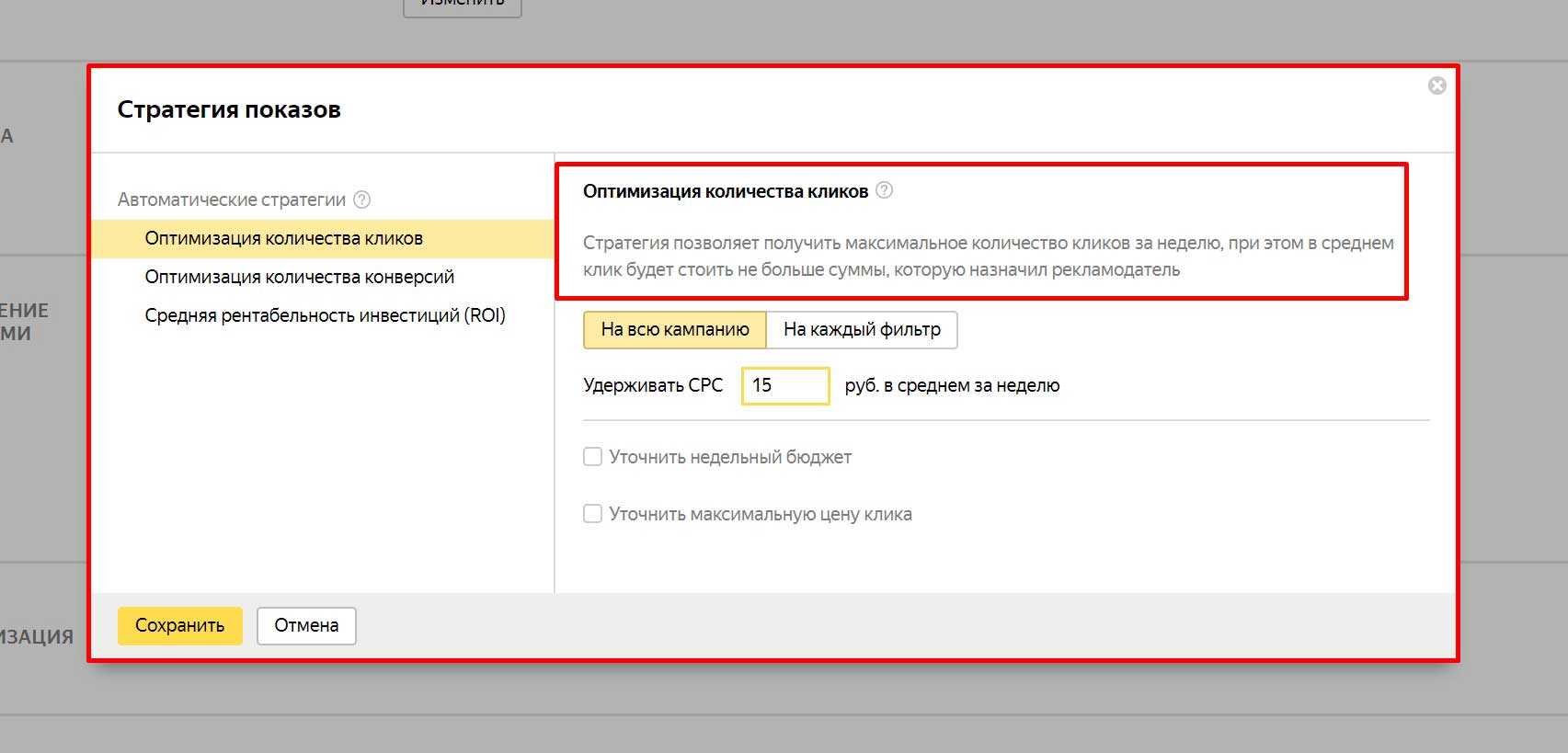Select Оптимизация количества кликов in left strategy list
1568x753 pixels.
283,238
